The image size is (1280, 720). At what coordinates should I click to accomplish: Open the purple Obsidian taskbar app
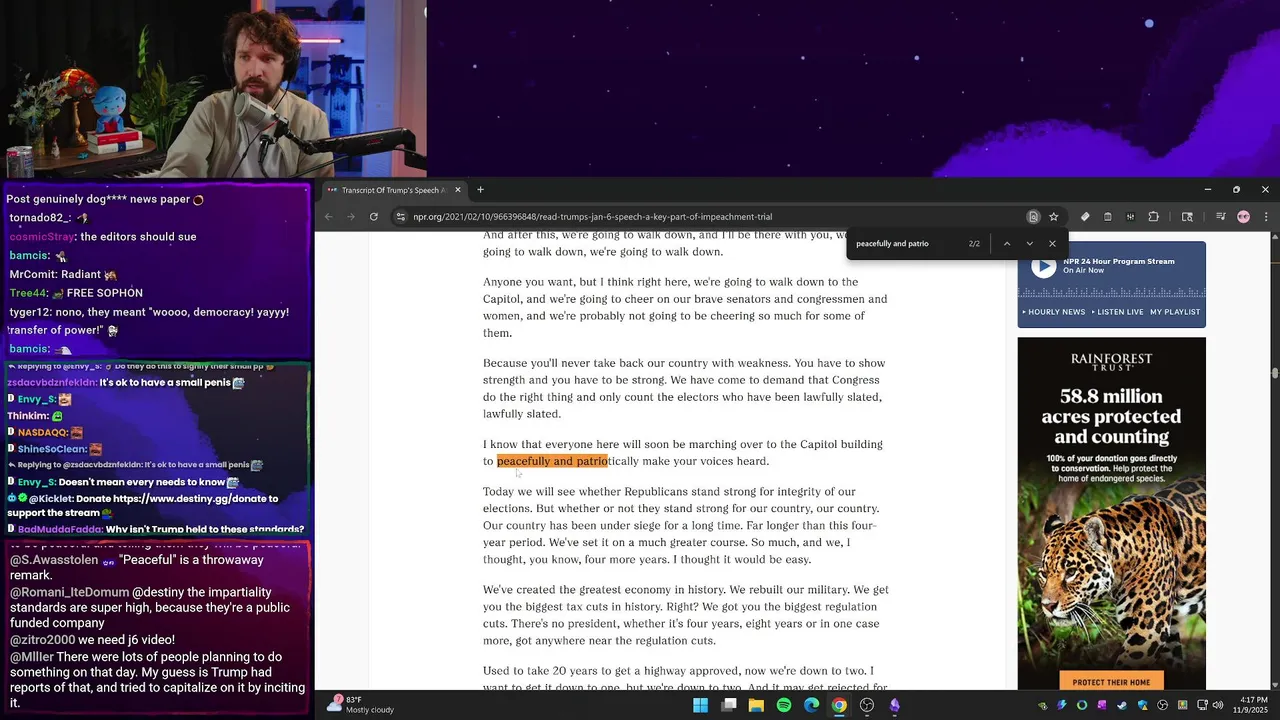(895, 705)
